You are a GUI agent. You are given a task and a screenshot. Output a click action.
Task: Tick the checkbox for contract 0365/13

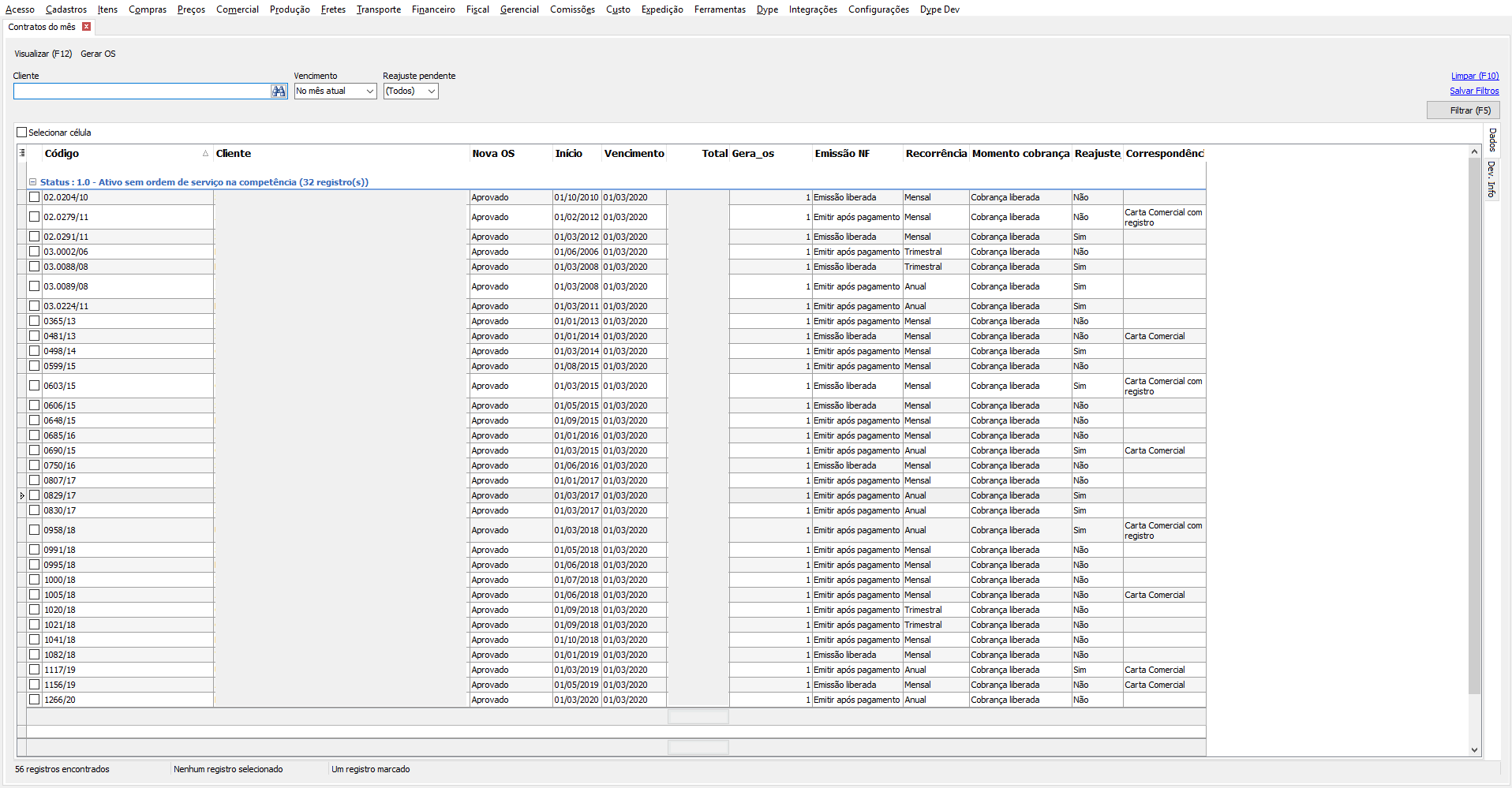click(35, 321)
